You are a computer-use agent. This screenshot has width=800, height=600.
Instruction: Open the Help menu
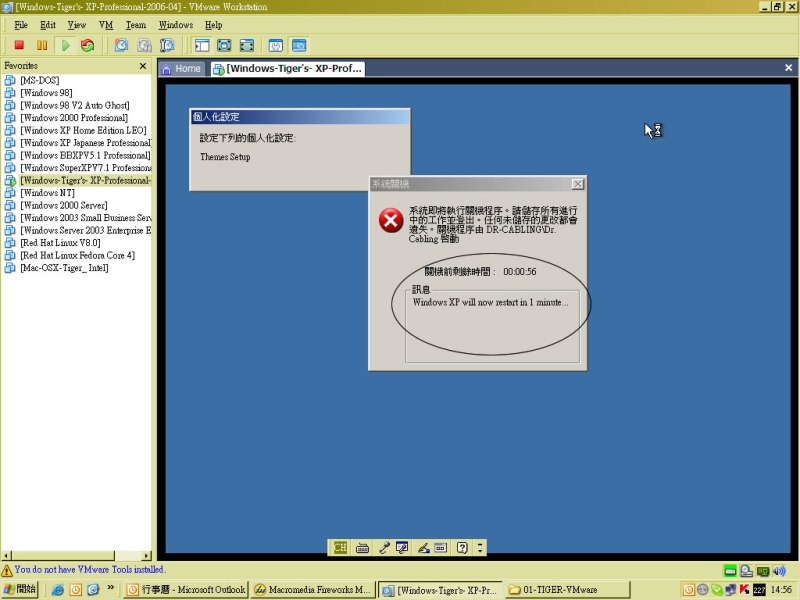213,25
